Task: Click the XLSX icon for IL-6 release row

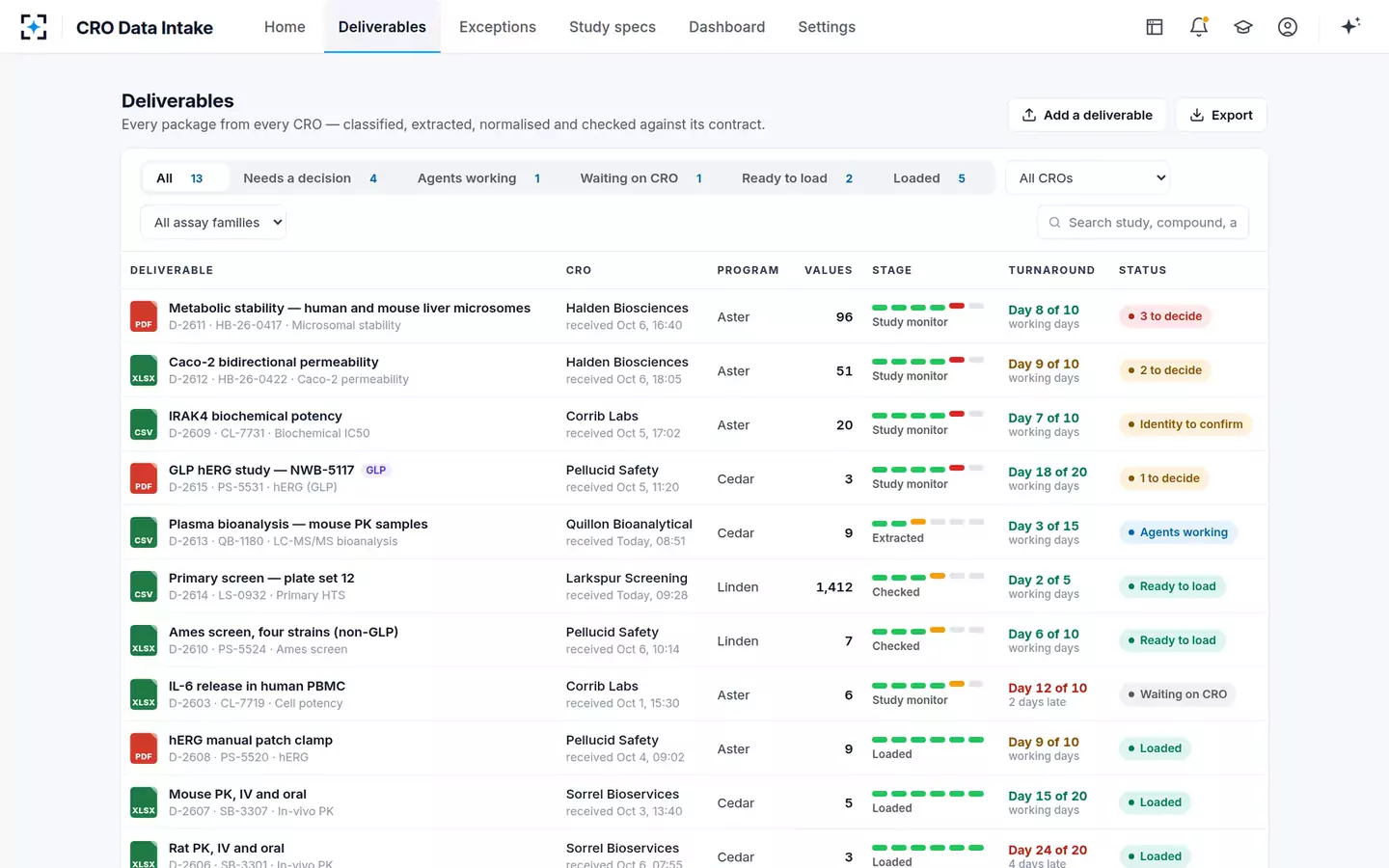Action: coord(144,694)
